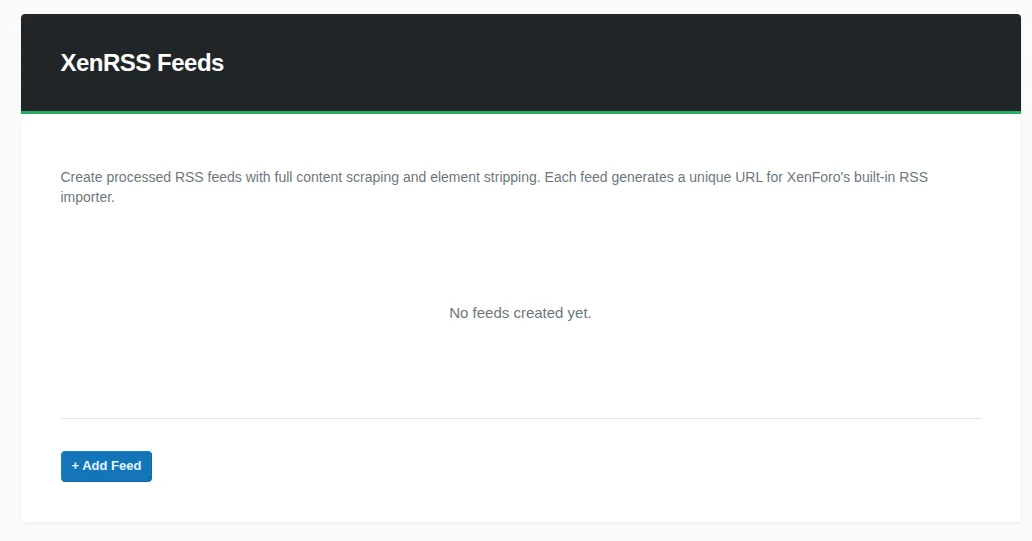Select the 'No feeds created yet.' message
The height and width of the screenshot is (541, 1032).
520,313
